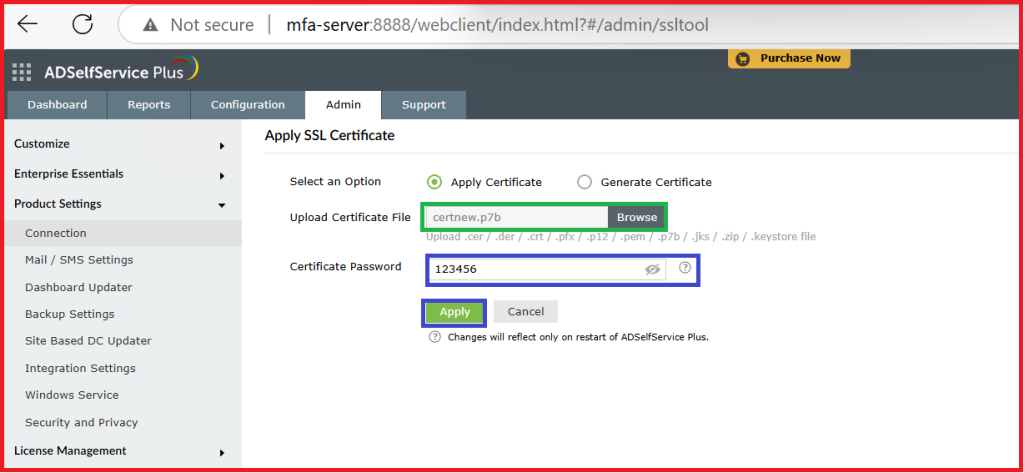Open Mail / SMS Settings in sidebar
The height and width of the screenshot is (473, 1024).
tap(79, 260)
